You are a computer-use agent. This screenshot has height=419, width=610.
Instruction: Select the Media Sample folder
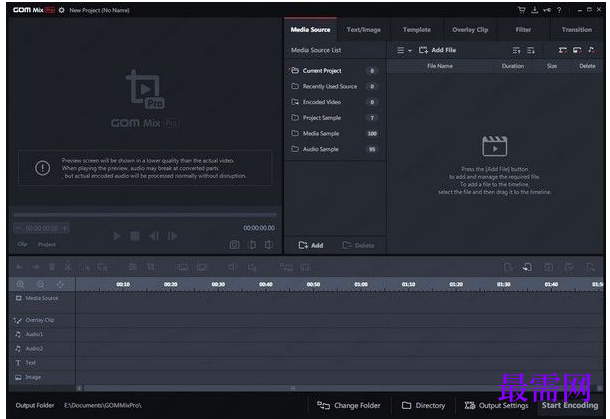[x=335, y=133]
